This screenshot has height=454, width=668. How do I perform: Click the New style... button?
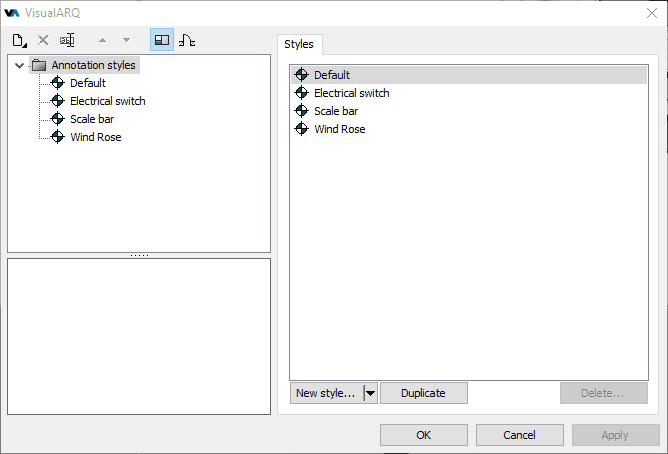[x=326, y=393]
